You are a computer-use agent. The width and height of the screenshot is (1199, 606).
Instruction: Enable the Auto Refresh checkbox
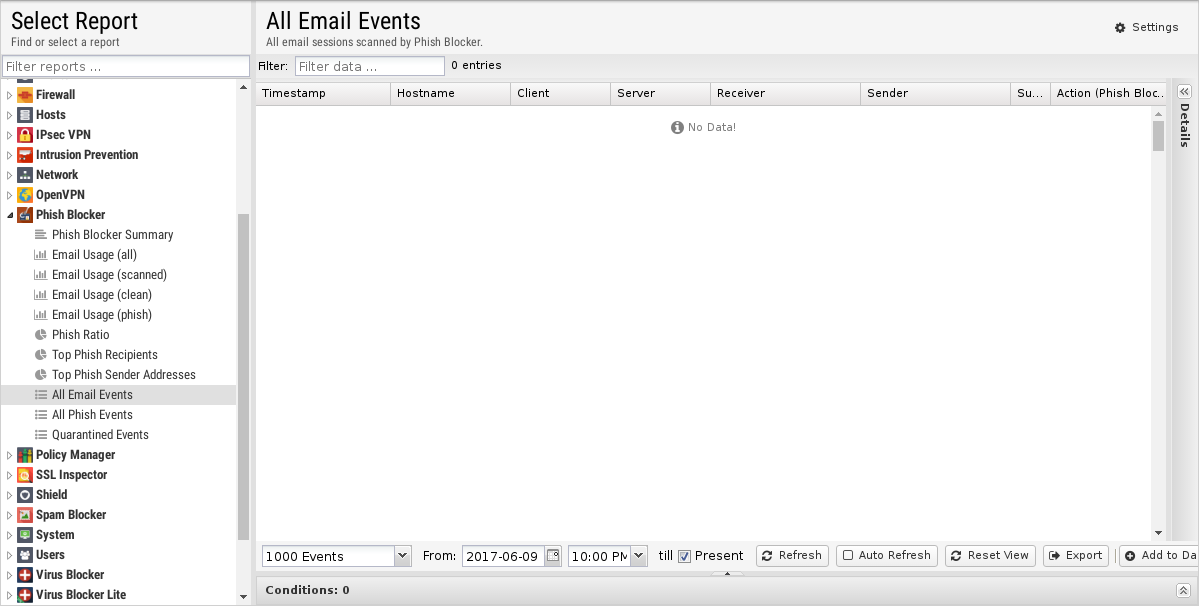click(848, 556)
